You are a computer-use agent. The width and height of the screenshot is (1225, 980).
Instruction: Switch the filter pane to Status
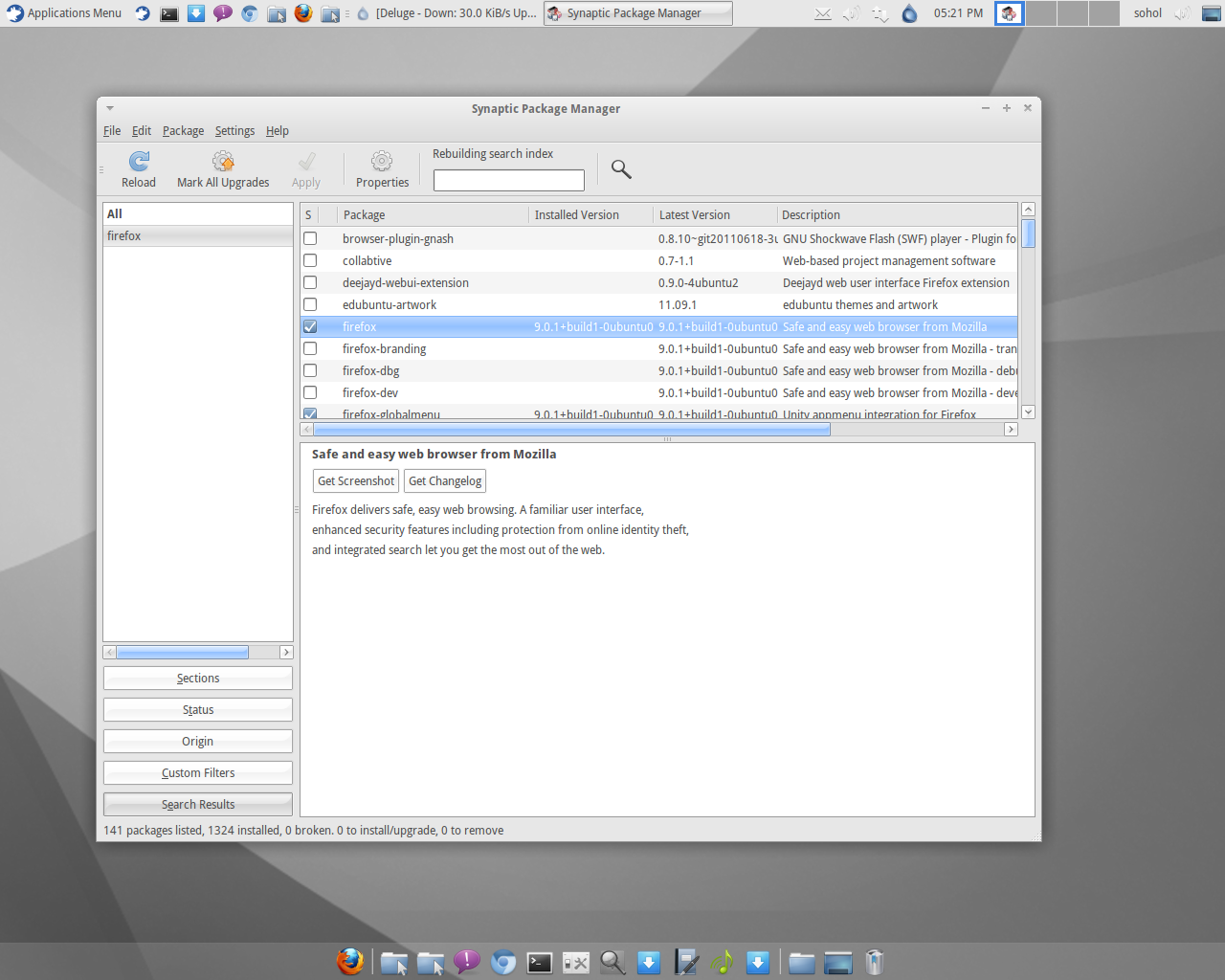[198, 710]
